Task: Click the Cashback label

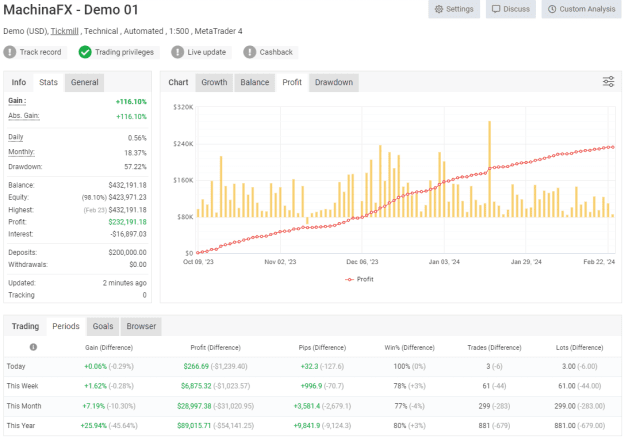Action: point(276,52)
